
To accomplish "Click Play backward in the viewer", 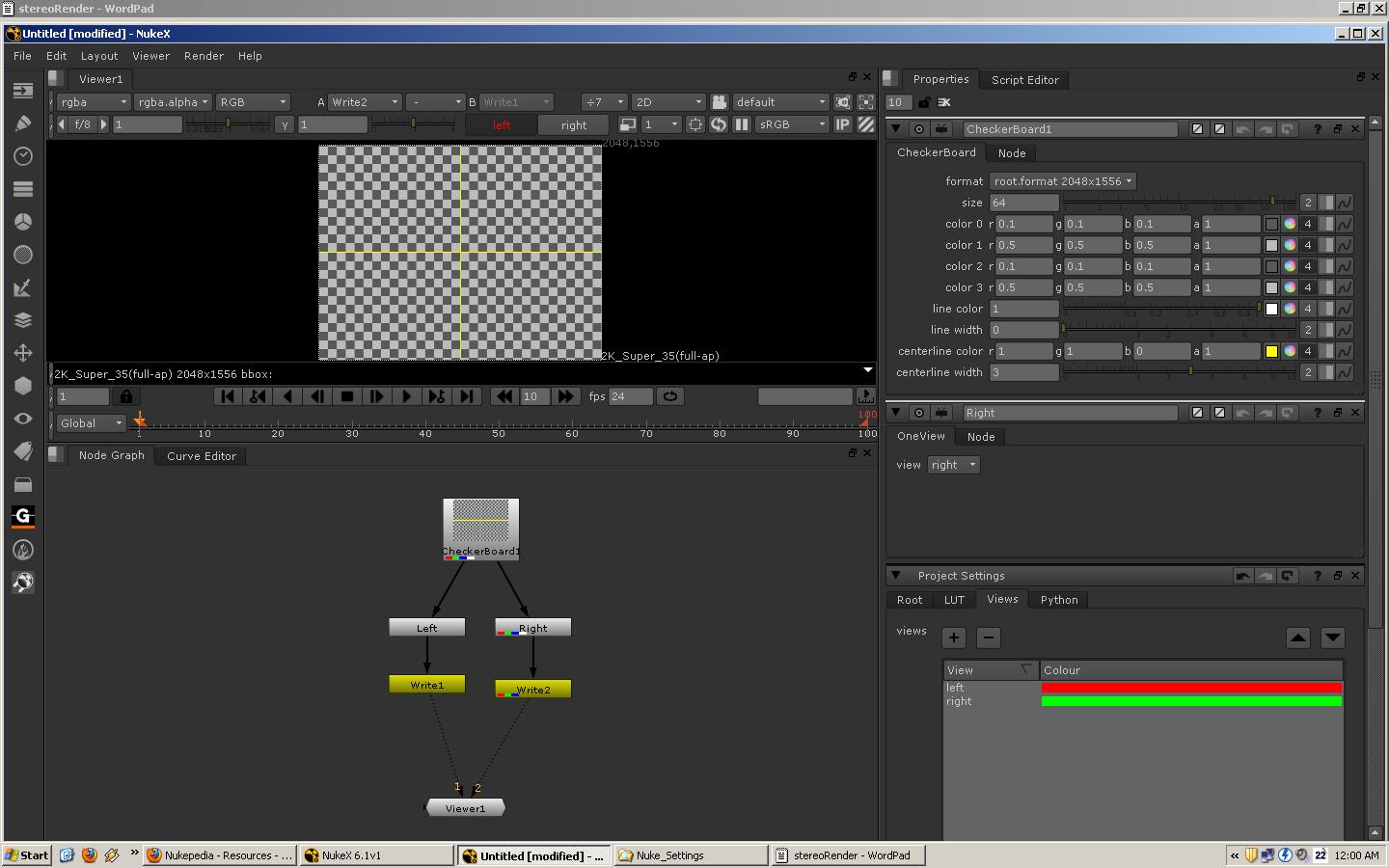I will pyautogui.click(x=287, y=396).
